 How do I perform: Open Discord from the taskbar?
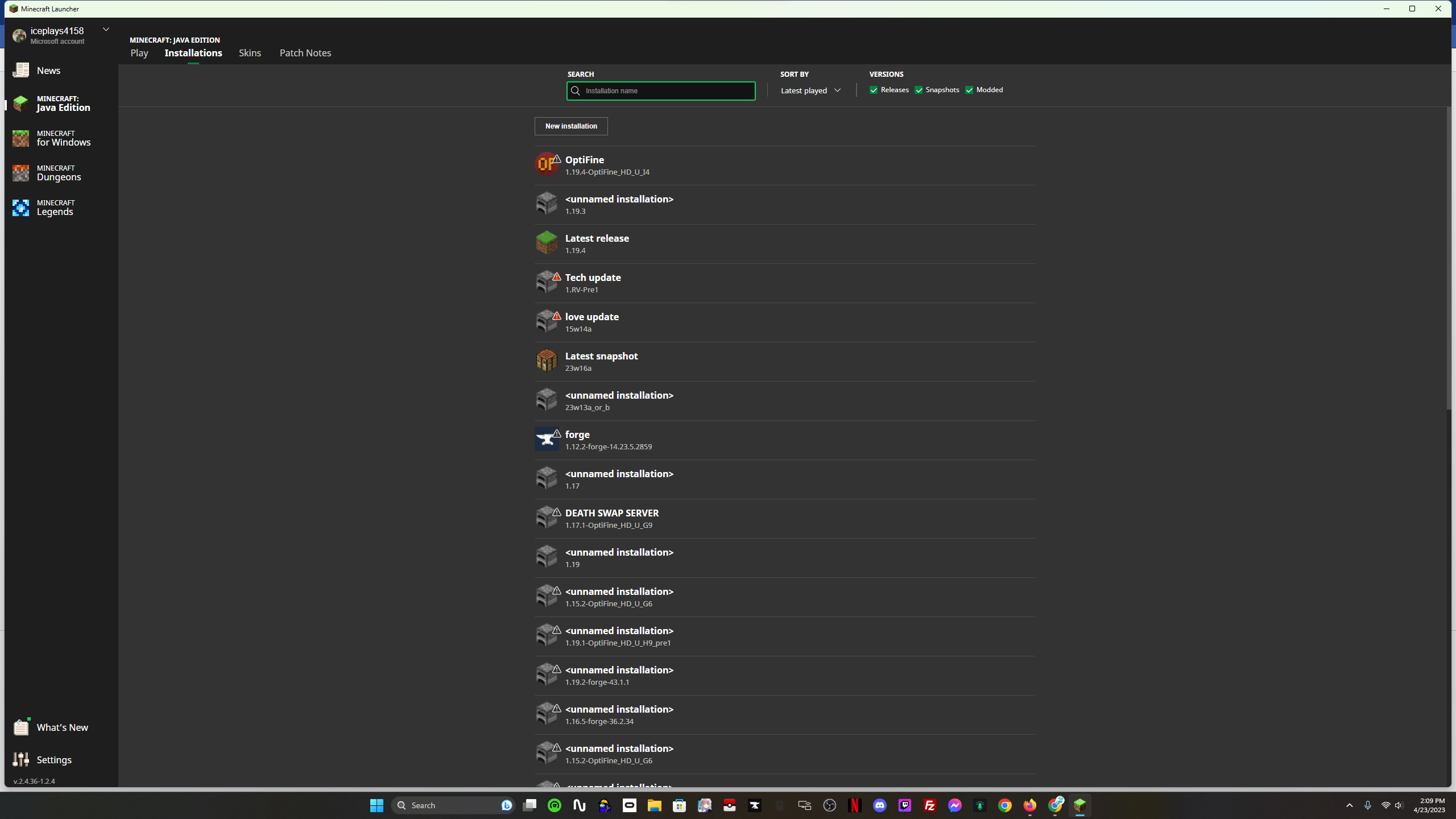click(880, 805)
